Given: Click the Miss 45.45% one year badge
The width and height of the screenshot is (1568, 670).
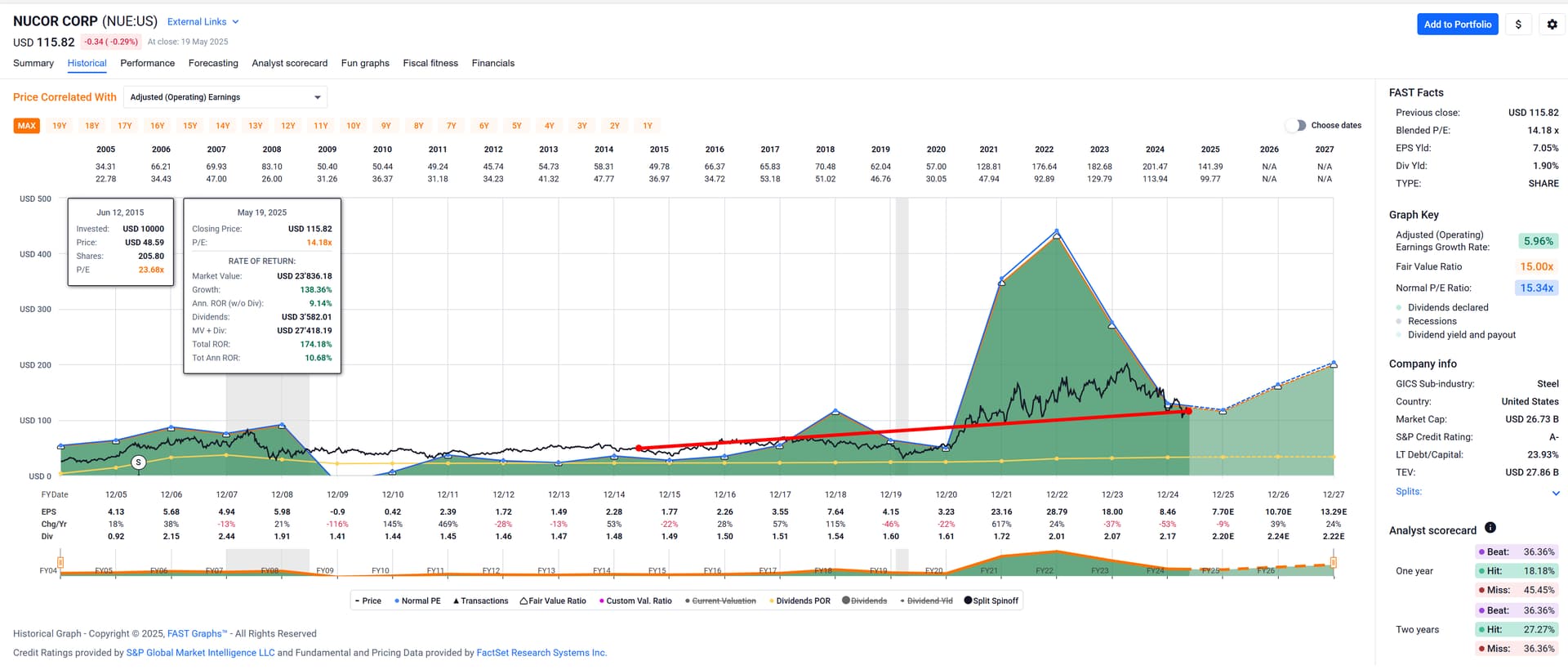Looking at the screenshot, I should coord(1517,590).
